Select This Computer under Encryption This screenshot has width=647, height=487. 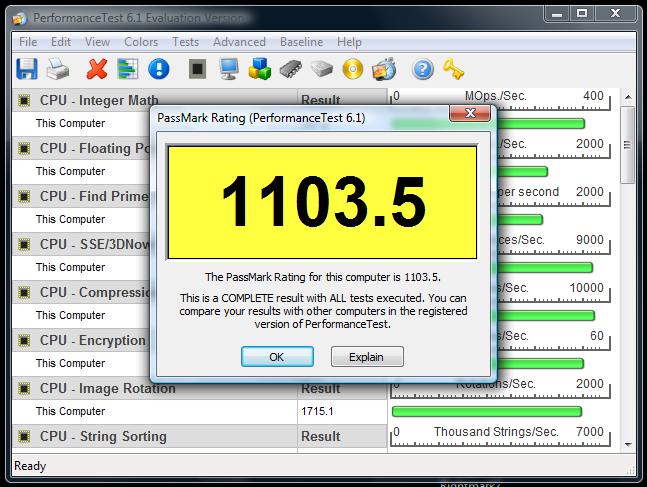71,363
